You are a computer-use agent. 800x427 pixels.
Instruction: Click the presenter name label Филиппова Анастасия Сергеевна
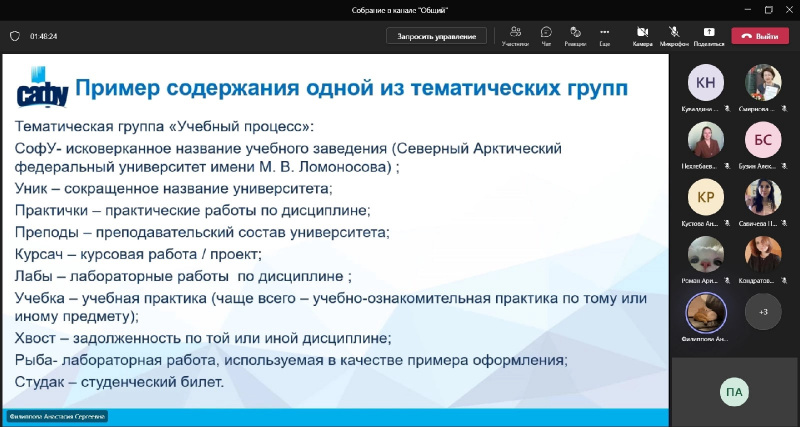click(57, 417)
